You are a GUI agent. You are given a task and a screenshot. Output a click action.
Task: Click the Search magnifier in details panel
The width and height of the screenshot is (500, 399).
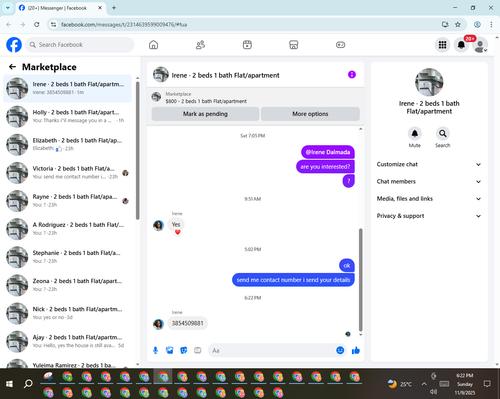[443, 134]
